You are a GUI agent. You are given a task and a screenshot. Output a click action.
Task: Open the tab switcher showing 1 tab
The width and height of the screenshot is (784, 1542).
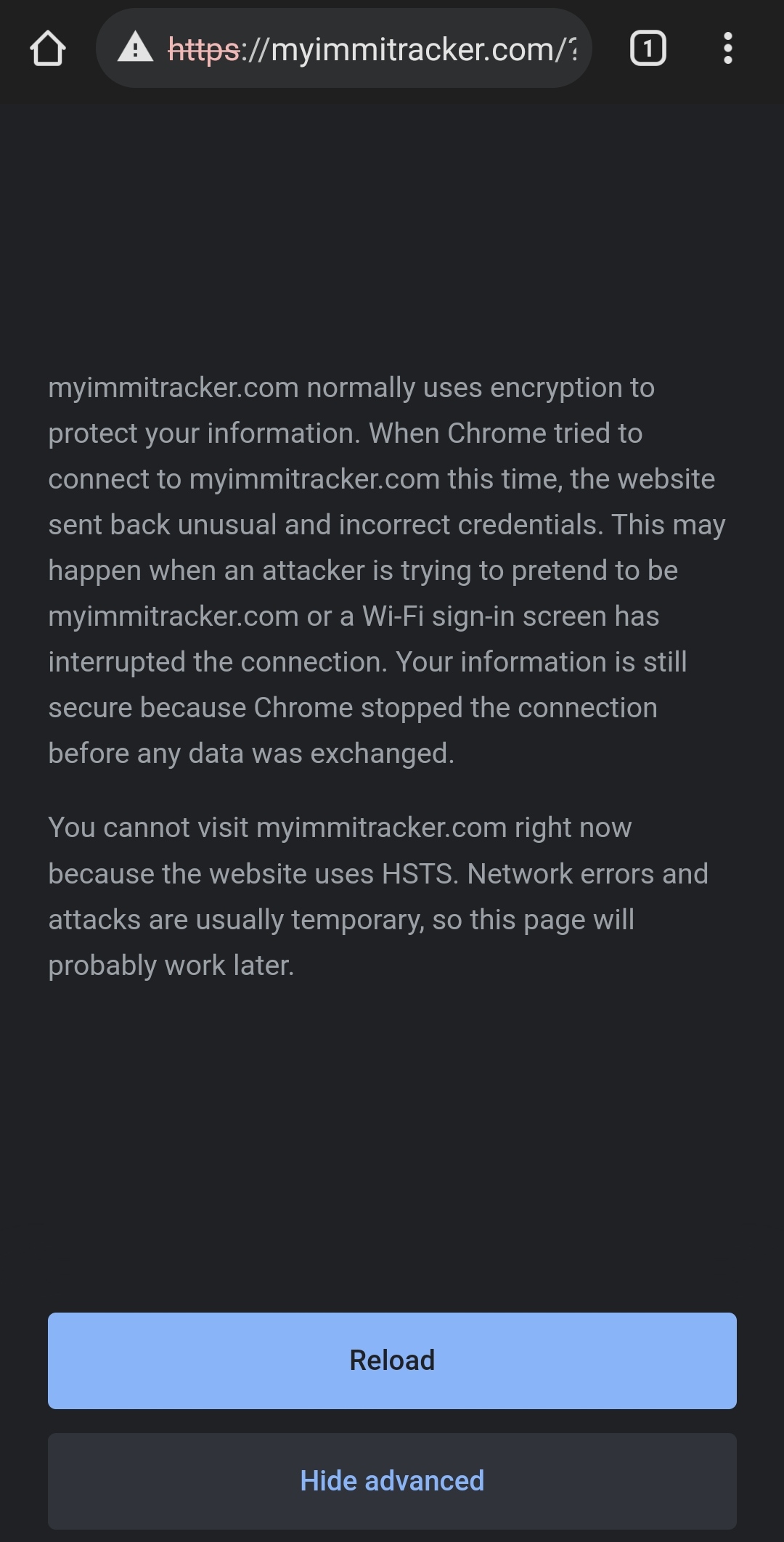[x=648, y=49]
